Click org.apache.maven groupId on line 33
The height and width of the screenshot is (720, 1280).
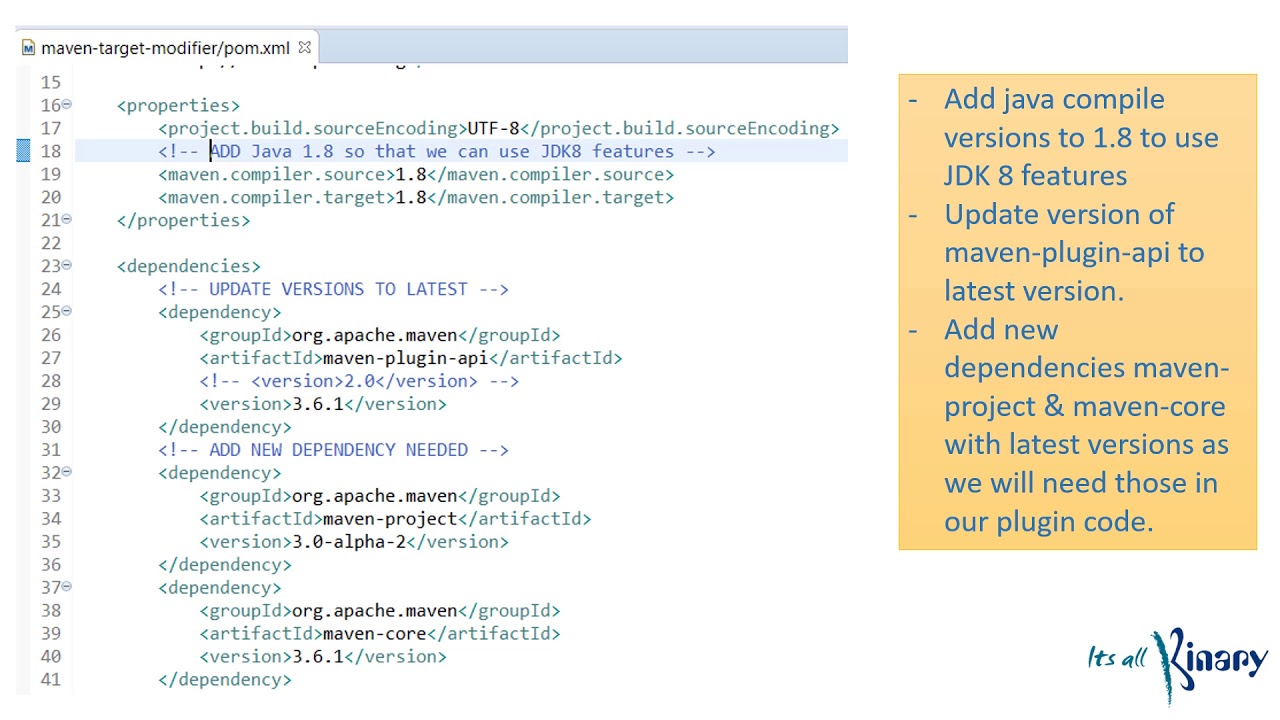pyautogui.click(x=374, y=496)
